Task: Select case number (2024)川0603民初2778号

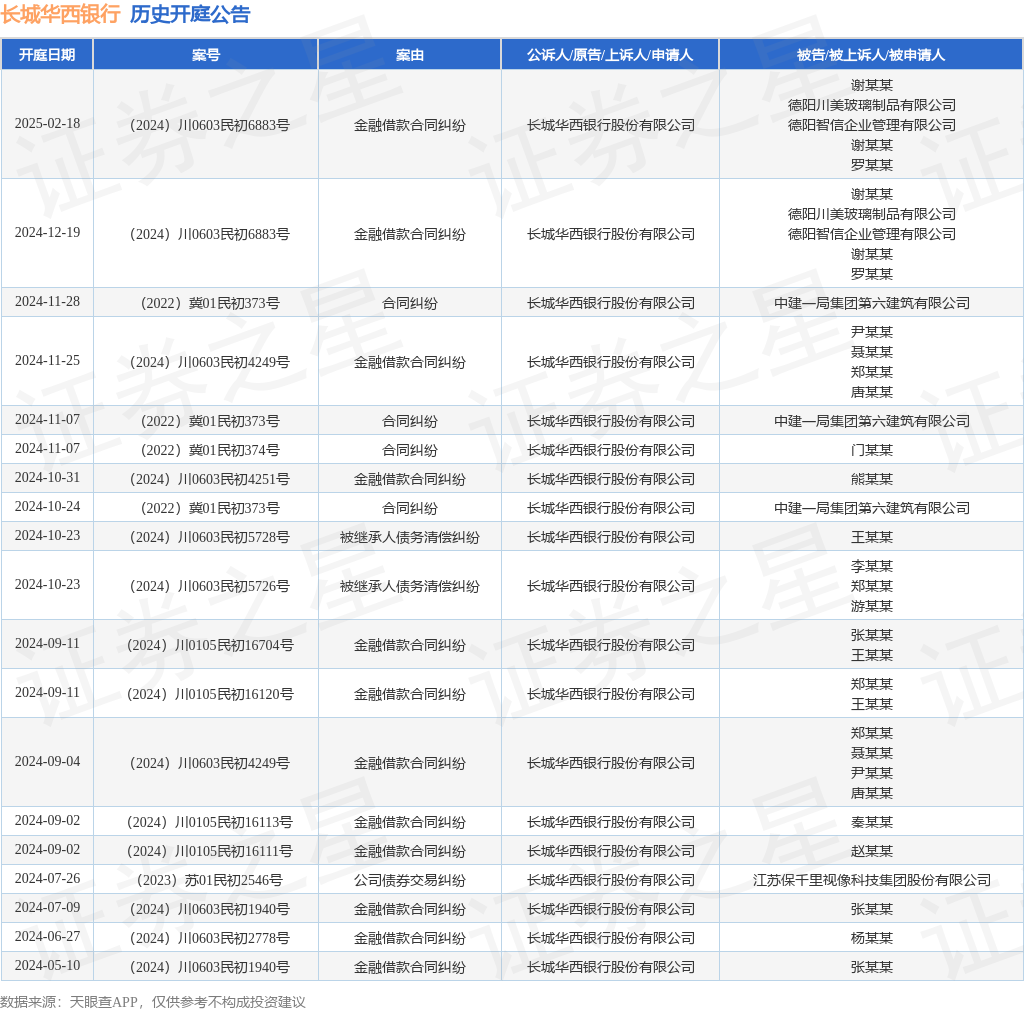Action: pos(210,938)
